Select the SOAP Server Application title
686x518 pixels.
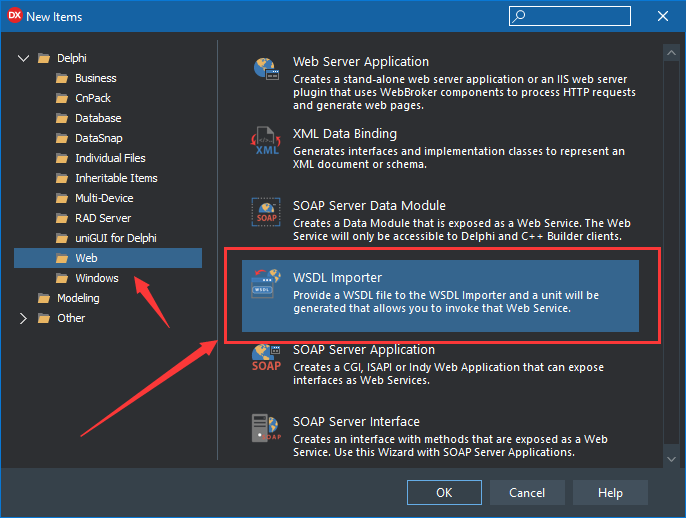364,350
